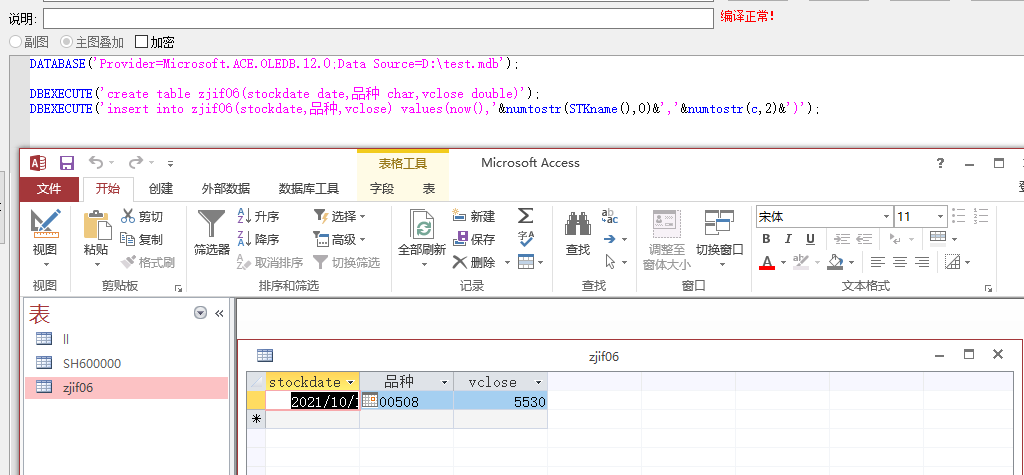Select the 副图 radio button
The height and width of the screenshot is (475, 1024).
pos(16,42)
